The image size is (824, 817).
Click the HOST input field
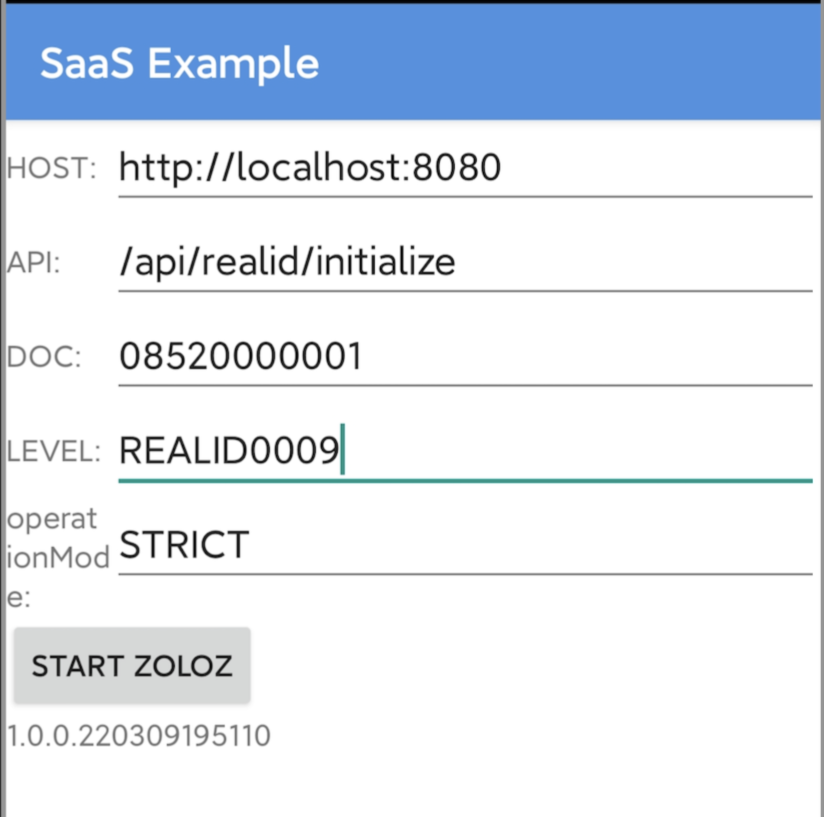[x=400, y=167]
